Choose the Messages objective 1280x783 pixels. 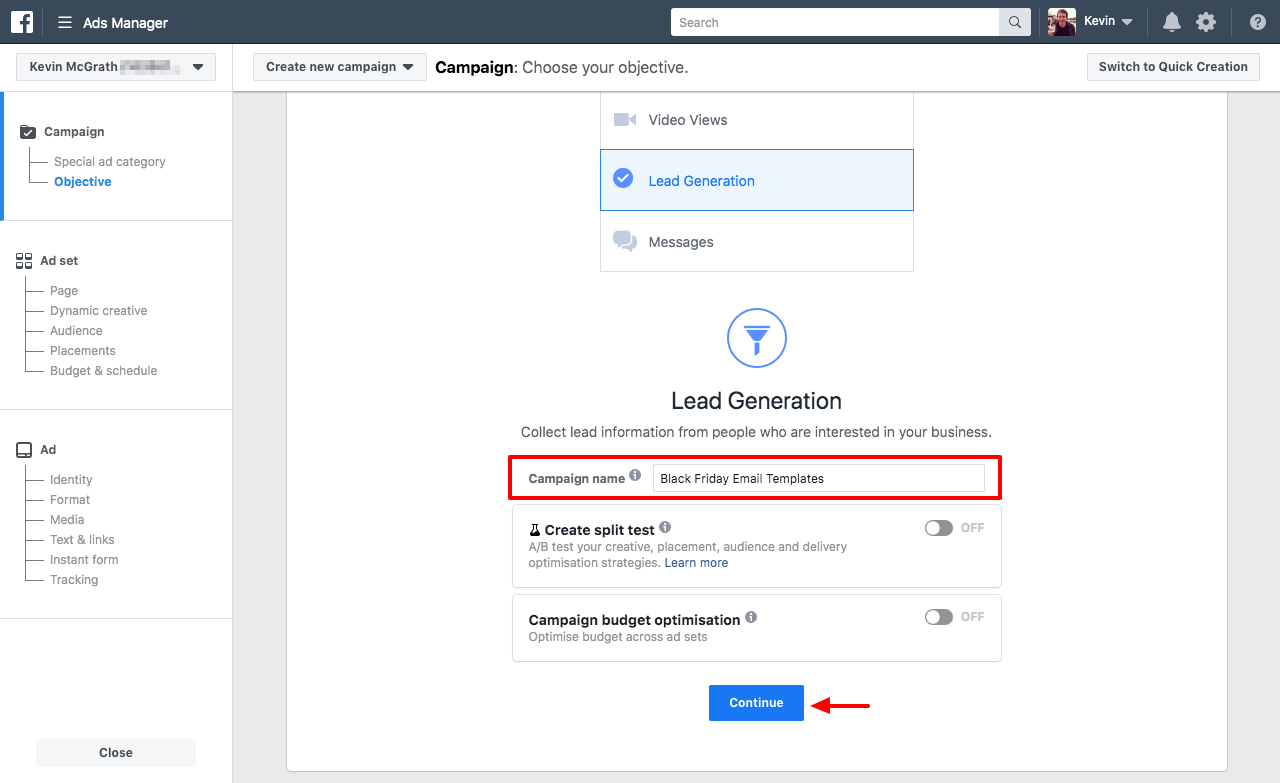756,242
